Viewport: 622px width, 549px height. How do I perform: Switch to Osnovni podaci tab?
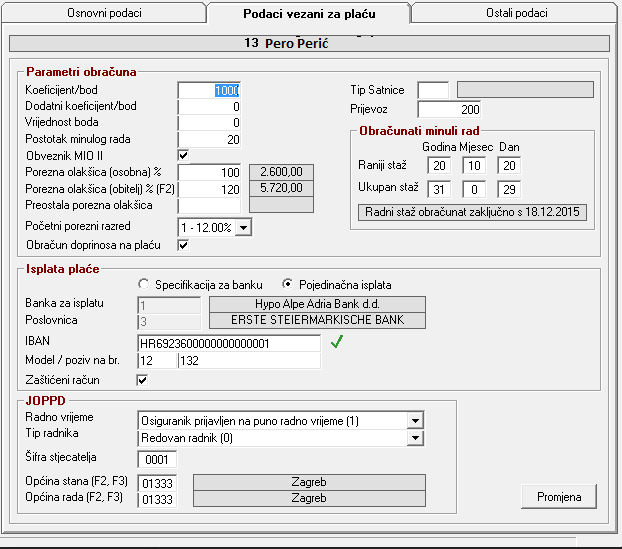(103, 13)
